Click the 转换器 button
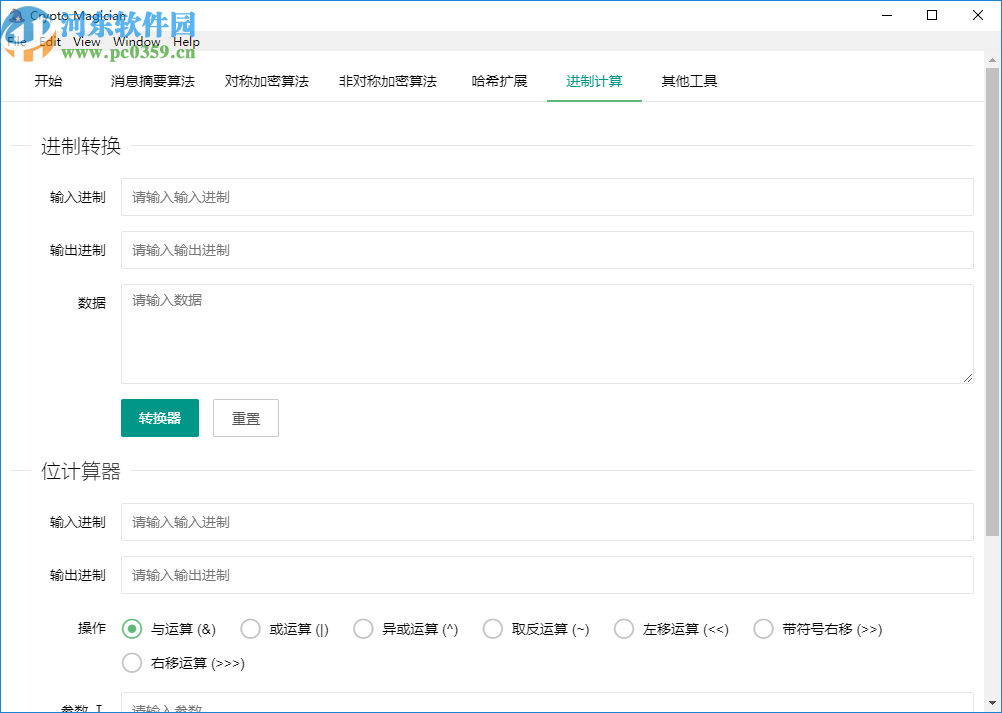This screenshot has width=1002, height=713. click(x=159, y=417)
